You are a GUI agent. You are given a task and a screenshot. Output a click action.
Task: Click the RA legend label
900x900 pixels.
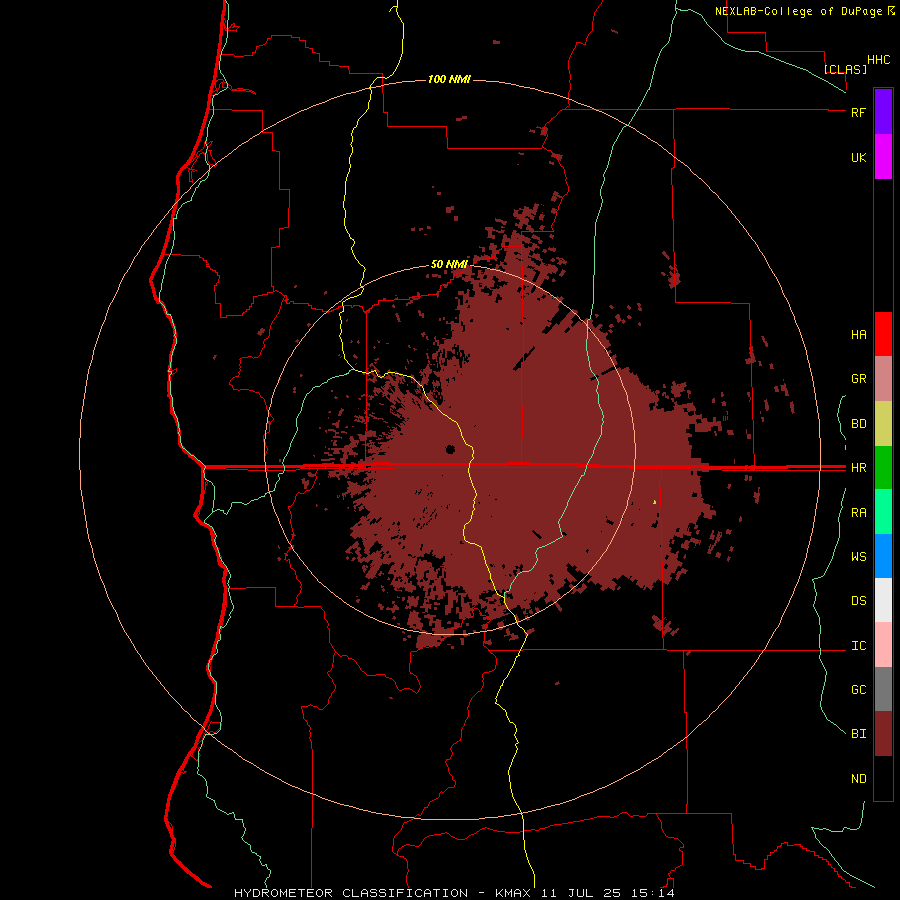point(858,513)
